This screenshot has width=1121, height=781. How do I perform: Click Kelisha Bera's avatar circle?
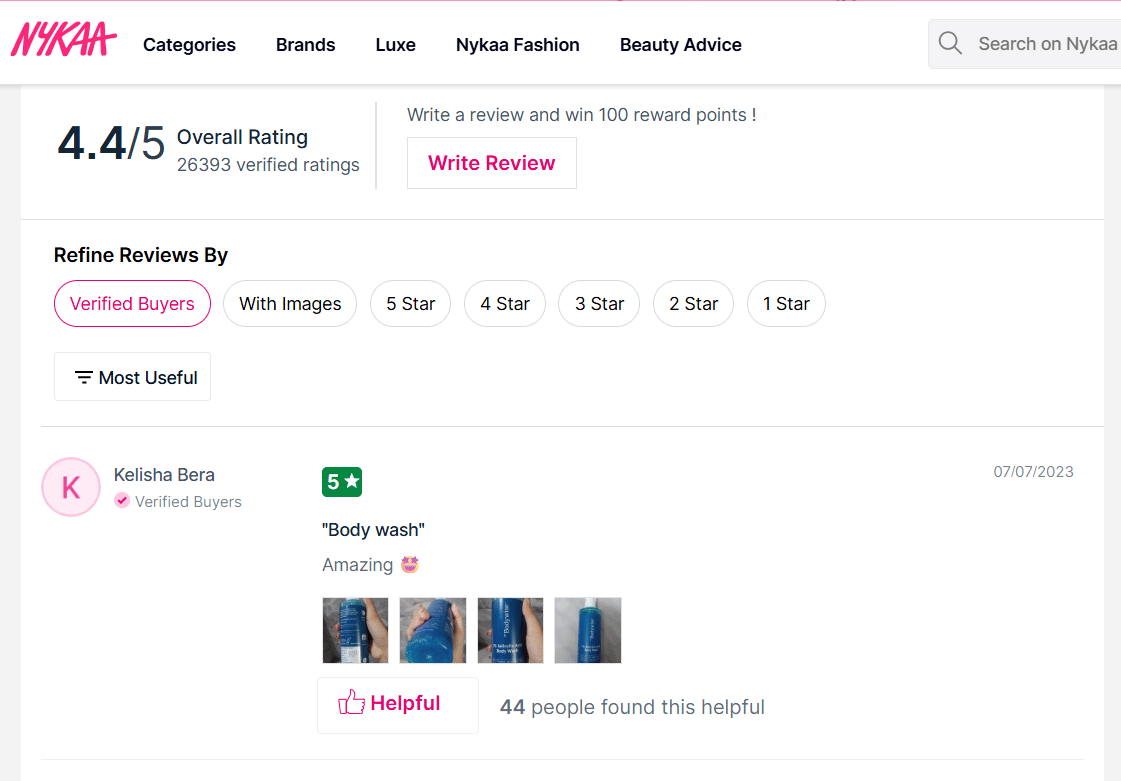(x=71, y=487)
